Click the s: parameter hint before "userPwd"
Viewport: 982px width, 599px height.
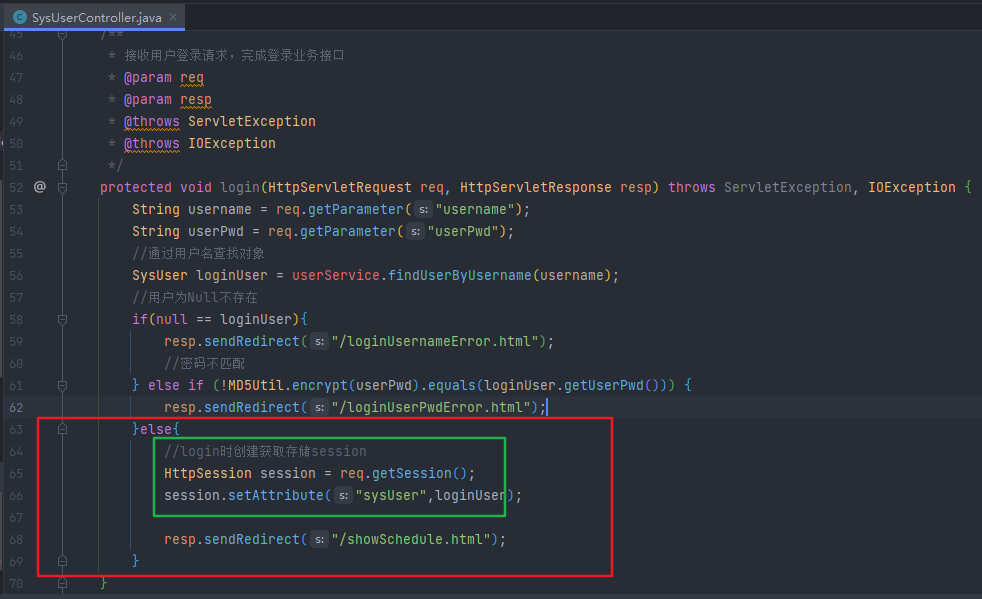point(415,231)
